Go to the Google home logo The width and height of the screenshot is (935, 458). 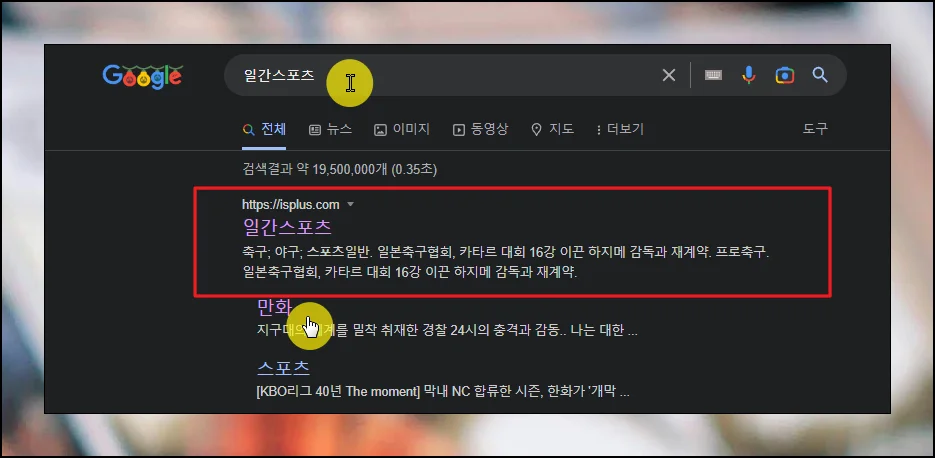(x=143, y=76)
